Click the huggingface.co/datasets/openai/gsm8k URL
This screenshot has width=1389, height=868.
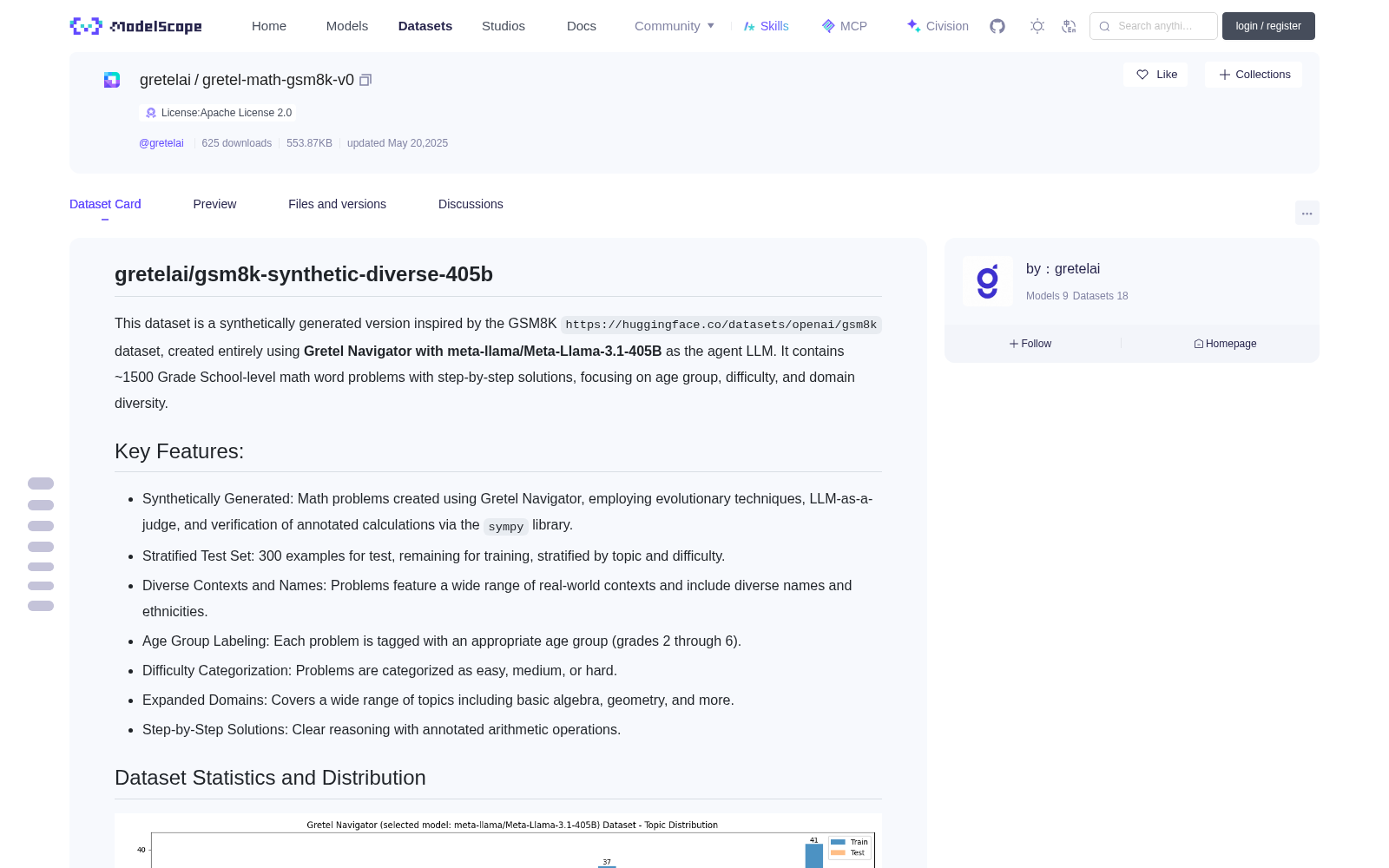(x=721, y=325)
